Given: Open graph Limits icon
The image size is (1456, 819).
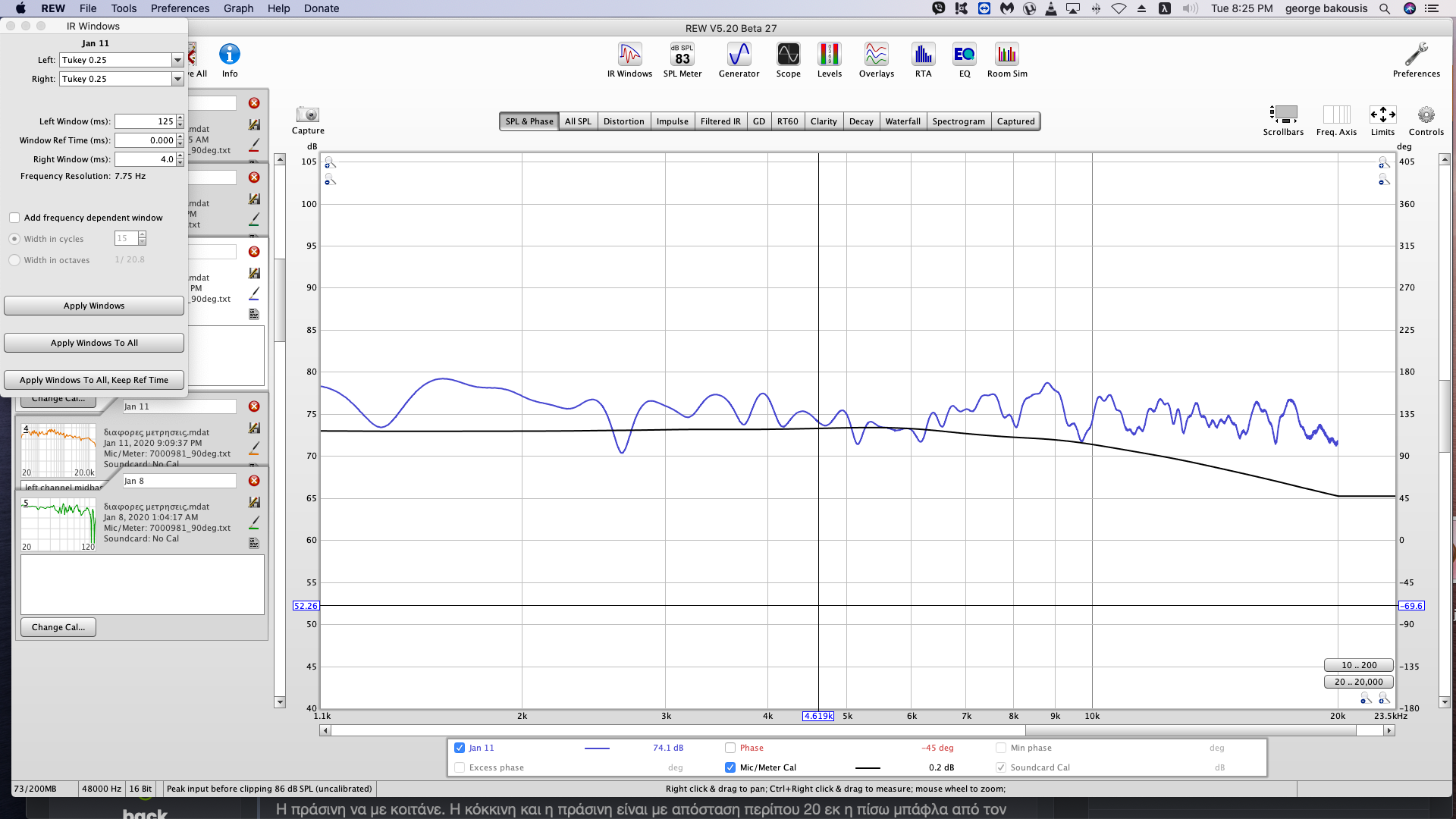Looking at the screenshot, I should point(1382,120).
